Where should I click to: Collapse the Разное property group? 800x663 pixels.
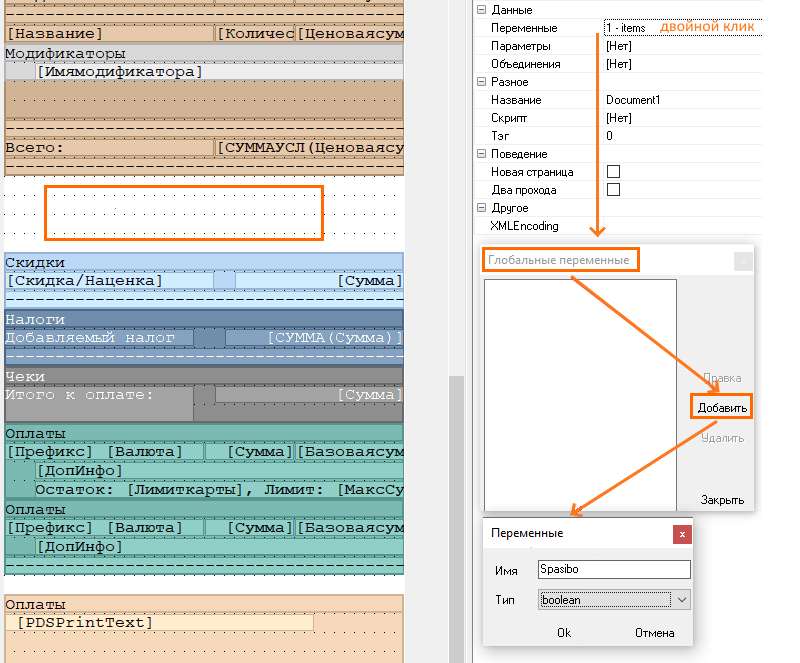(x=481, y=82)
